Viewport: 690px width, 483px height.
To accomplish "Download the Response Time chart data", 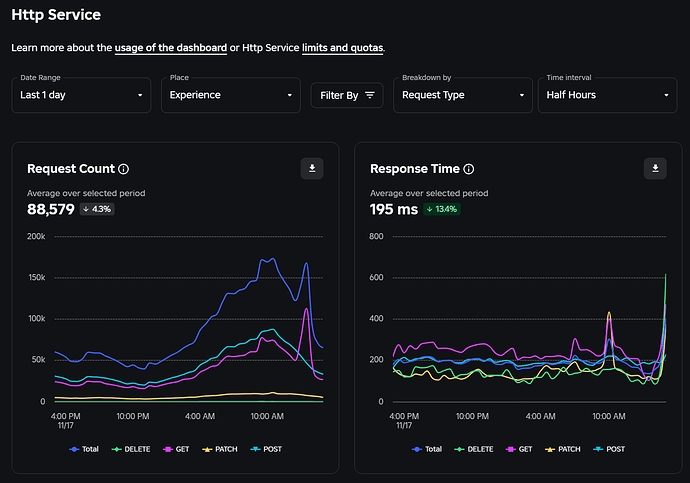I will 655,169.
